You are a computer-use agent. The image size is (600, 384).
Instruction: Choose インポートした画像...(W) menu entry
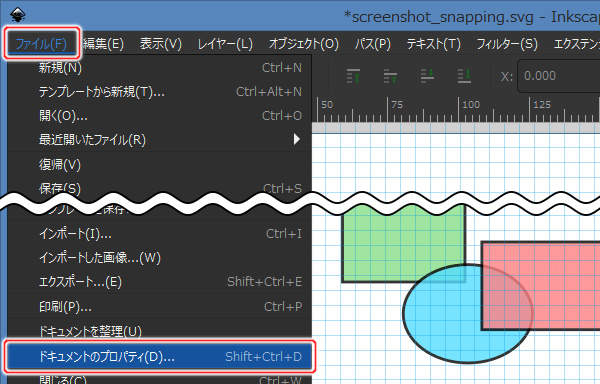[x=160, y=258]
